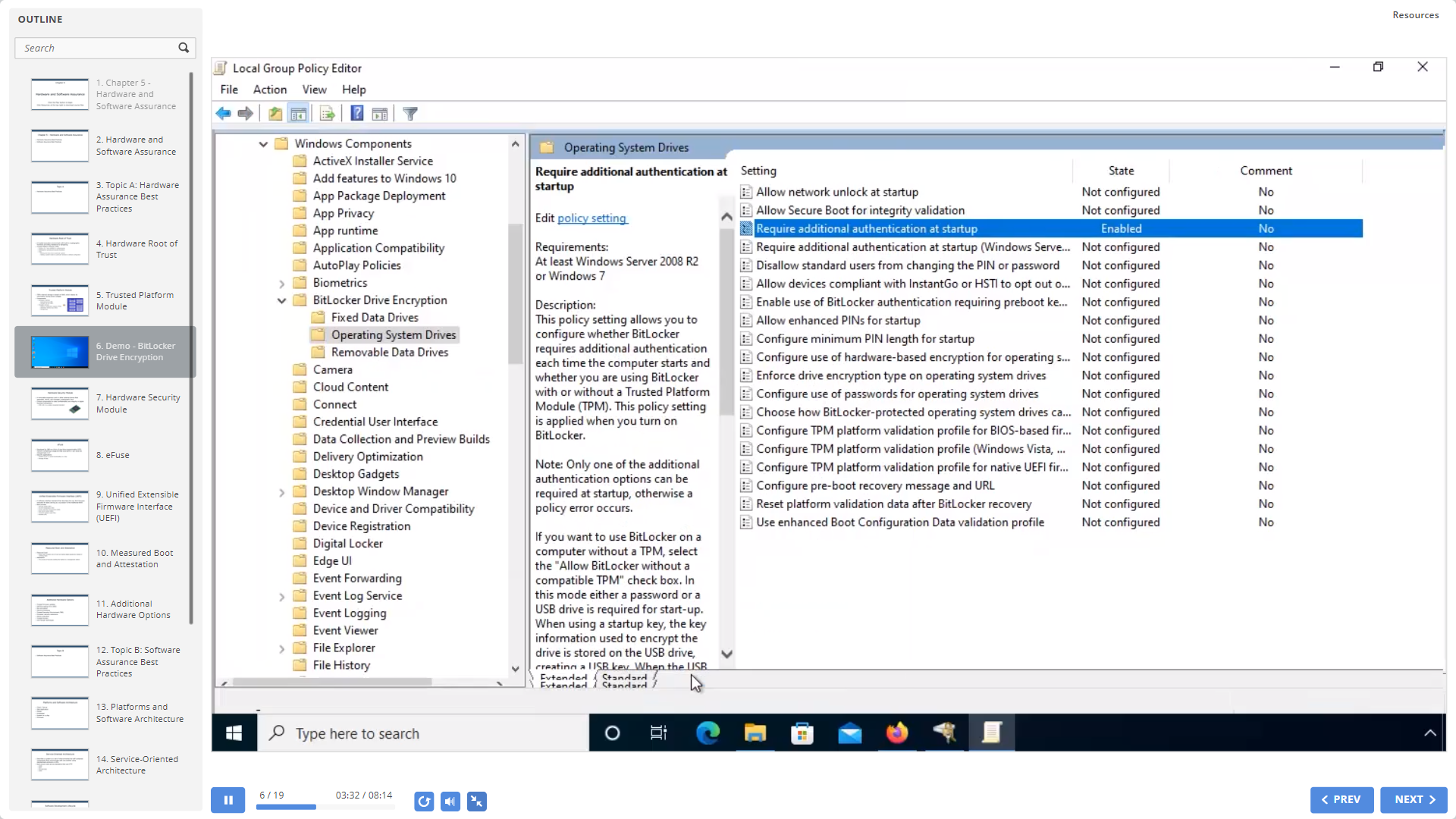Open the Comment column header

tap(1266, 171)
